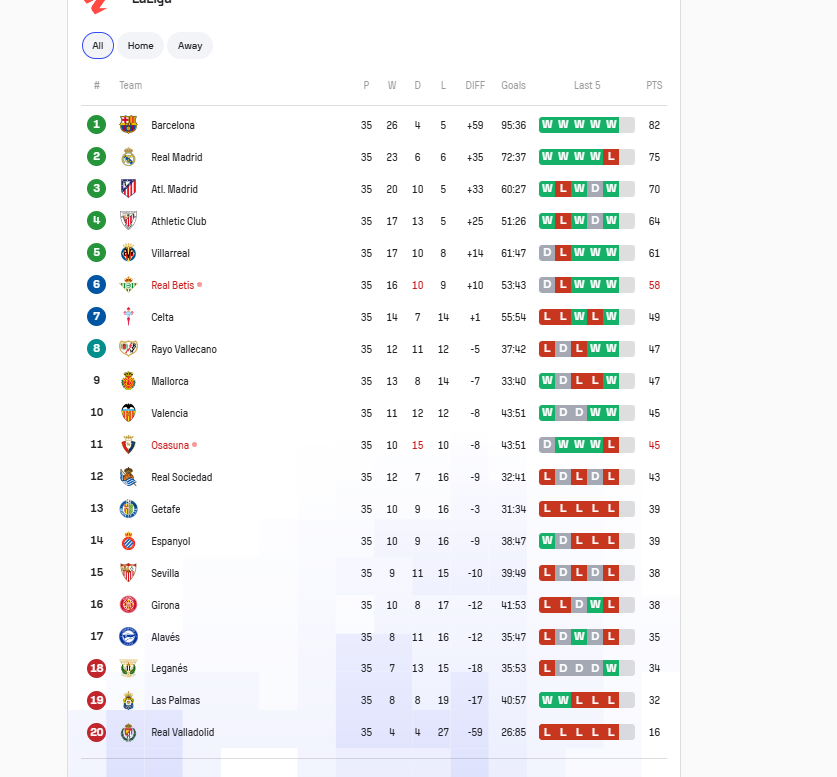Open the Valencia bat crest icon
837x777 pixels.
[128, 413]
